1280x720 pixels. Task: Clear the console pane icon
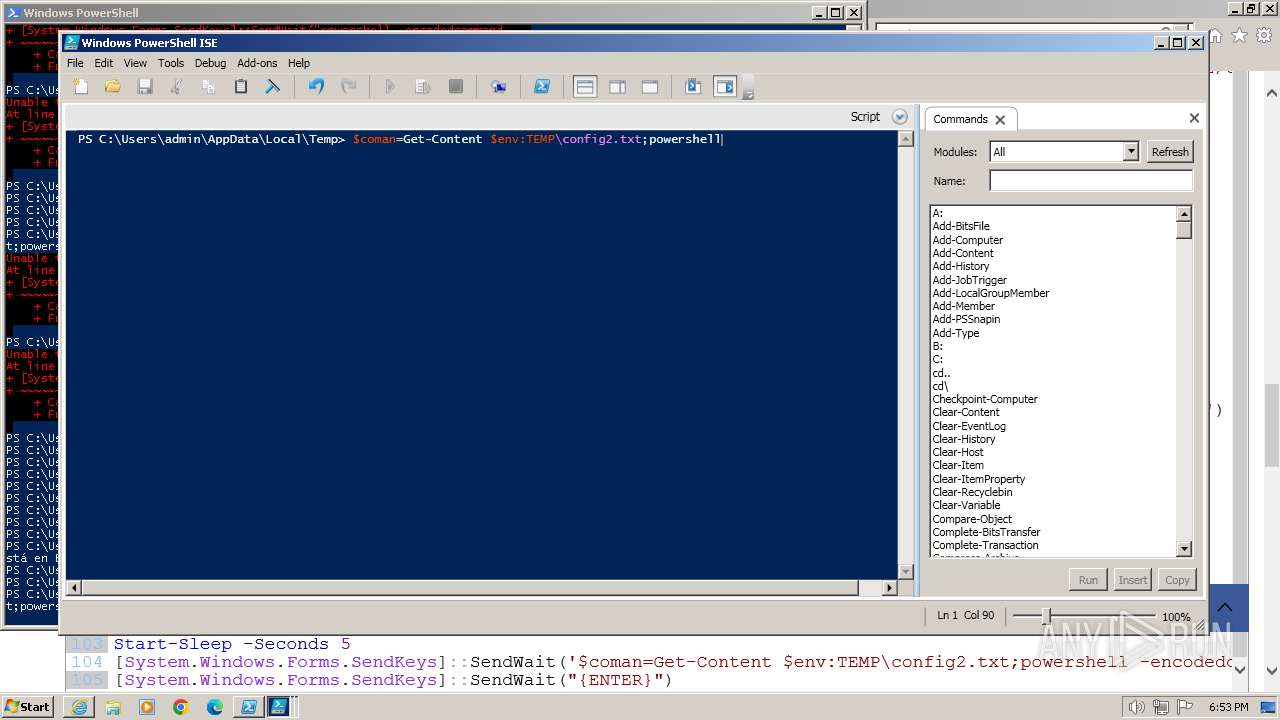[273, 87]
